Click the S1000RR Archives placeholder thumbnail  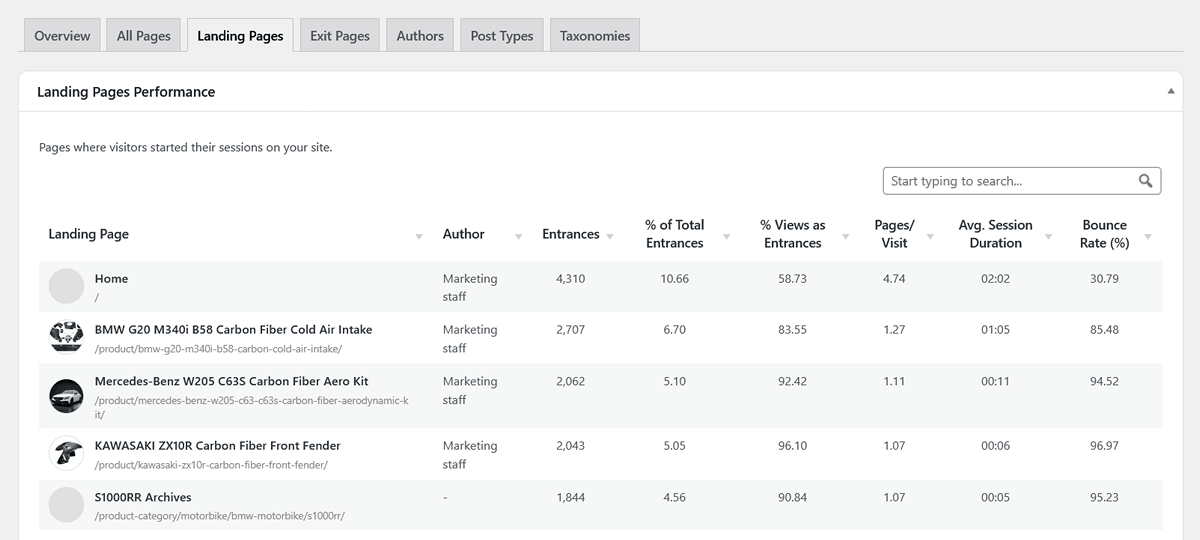tap(66, 504)
